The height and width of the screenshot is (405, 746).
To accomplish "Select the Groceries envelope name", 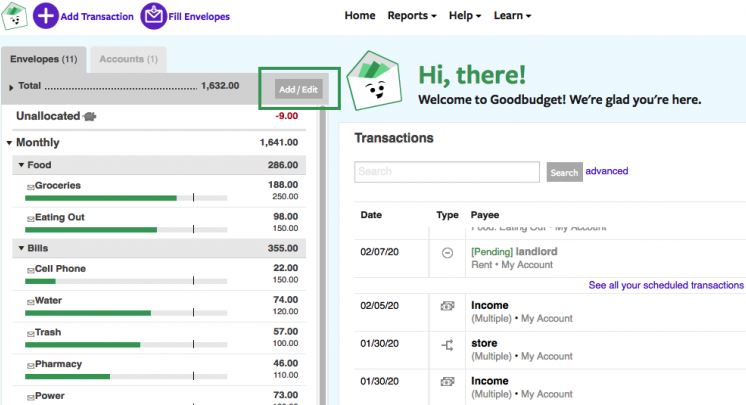I will [58, 186].
